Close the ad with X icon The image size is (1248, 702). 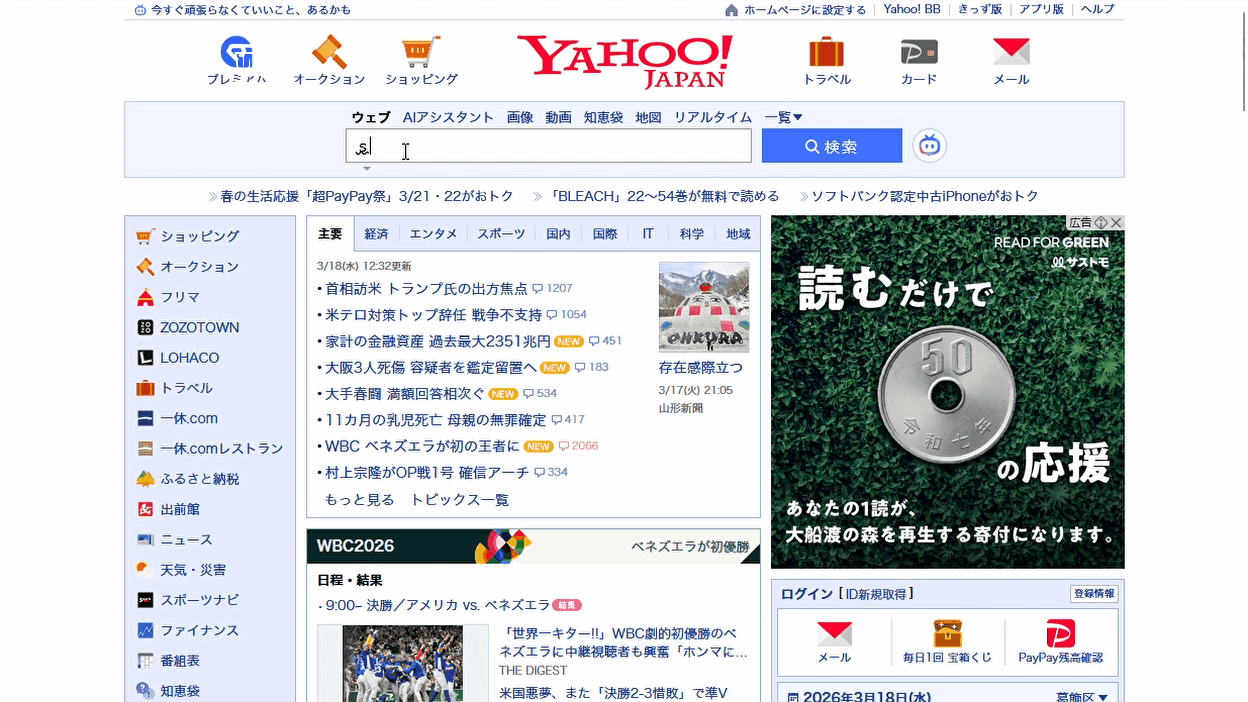click(x=1117, y=223)
